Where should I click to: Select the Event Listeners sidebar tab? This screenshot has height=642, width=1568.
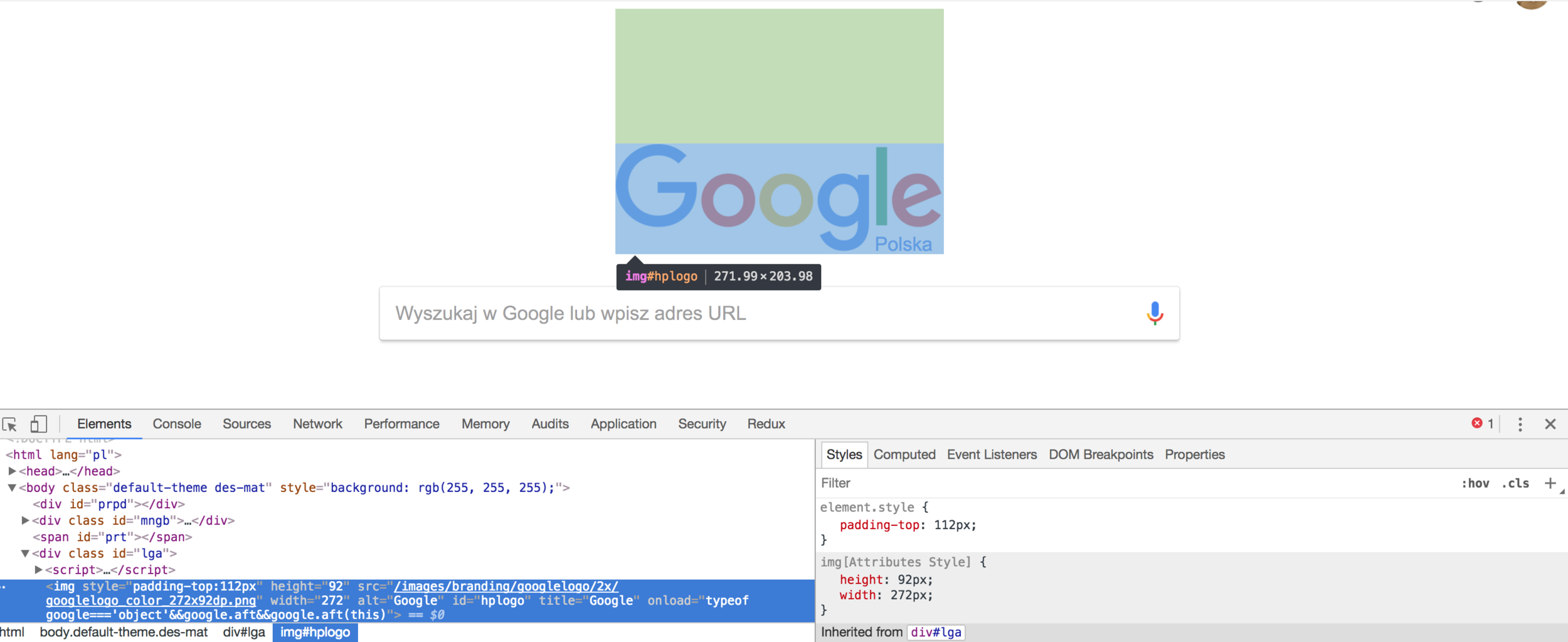(x=992, y=454)
